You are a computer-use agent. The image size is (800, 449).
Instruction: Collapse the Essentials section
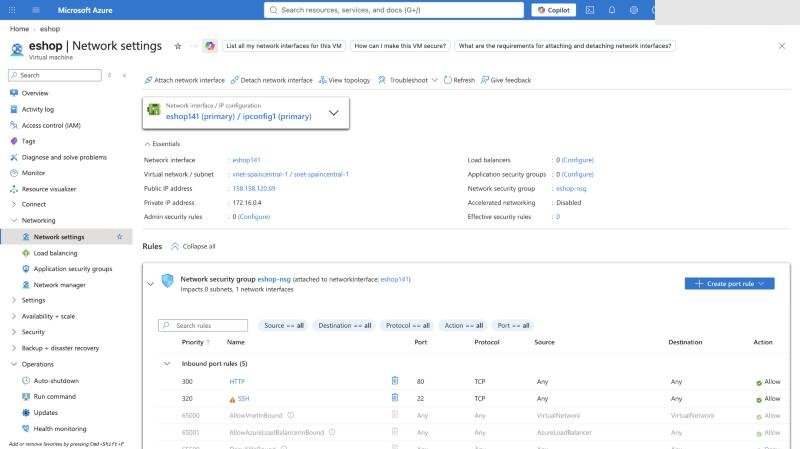[162, 144]
